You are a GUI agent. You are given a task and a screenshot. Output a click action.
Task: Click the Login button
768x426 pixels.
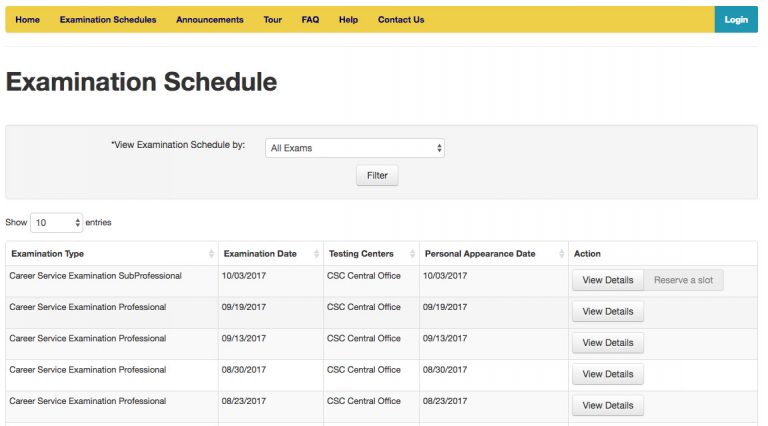[x=736, y=20]
